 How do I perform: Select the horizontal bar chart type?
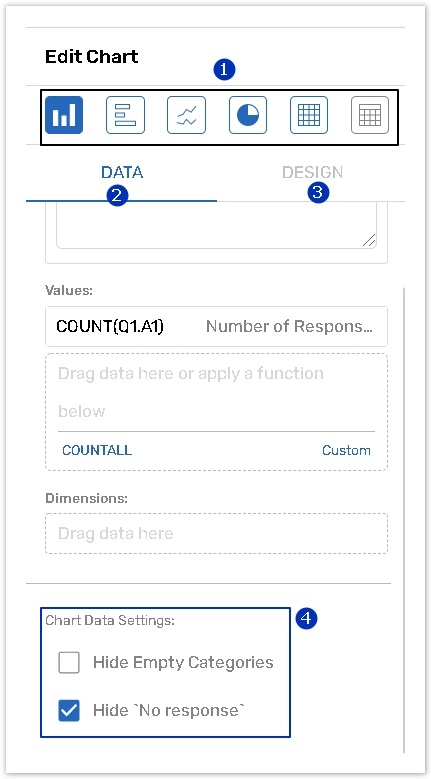pyautogui.click(x=125, y=115)
